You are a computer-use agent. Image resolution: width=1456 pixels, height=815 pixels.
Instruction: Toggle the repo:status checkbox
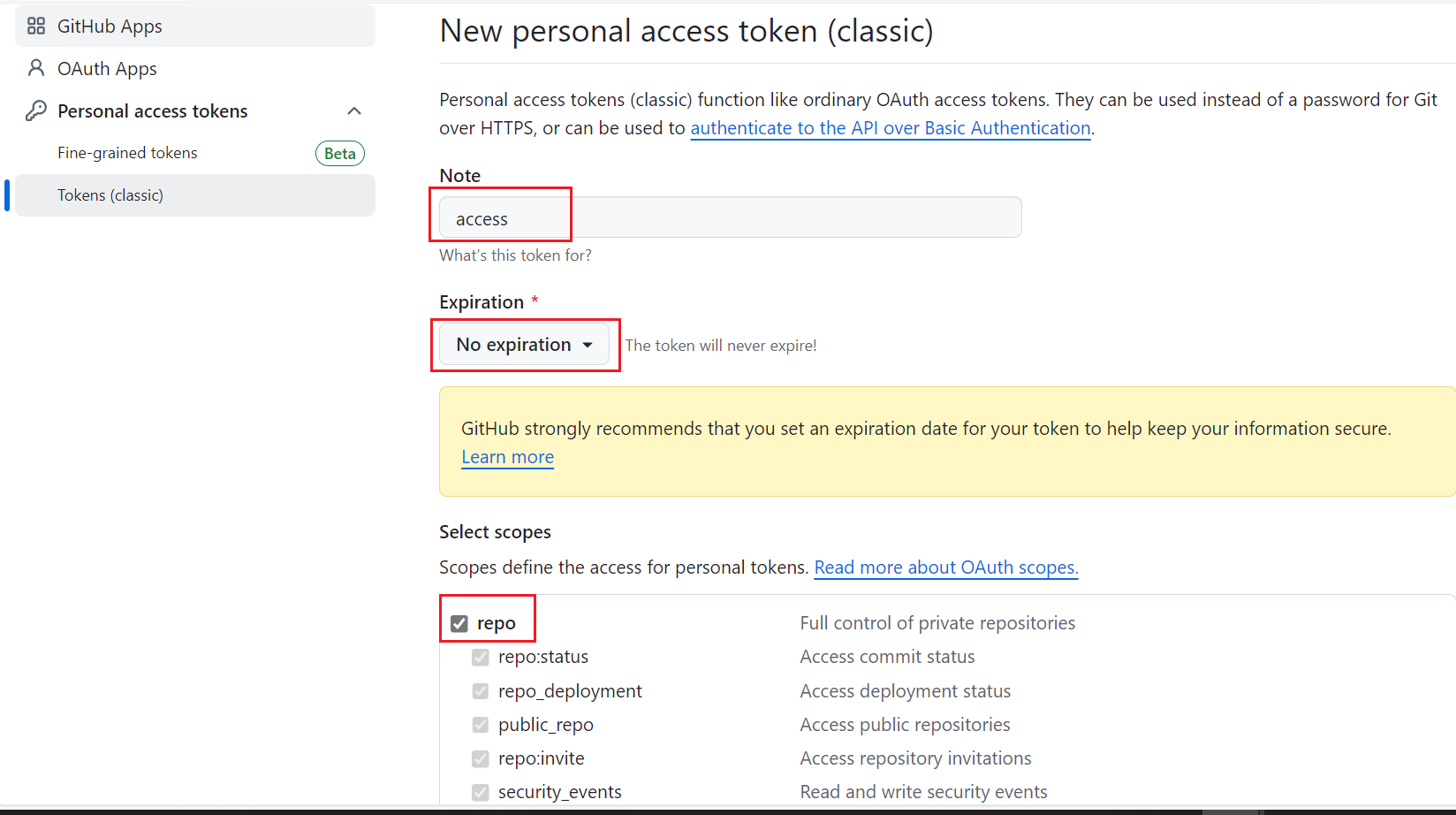tap(481, 657)
